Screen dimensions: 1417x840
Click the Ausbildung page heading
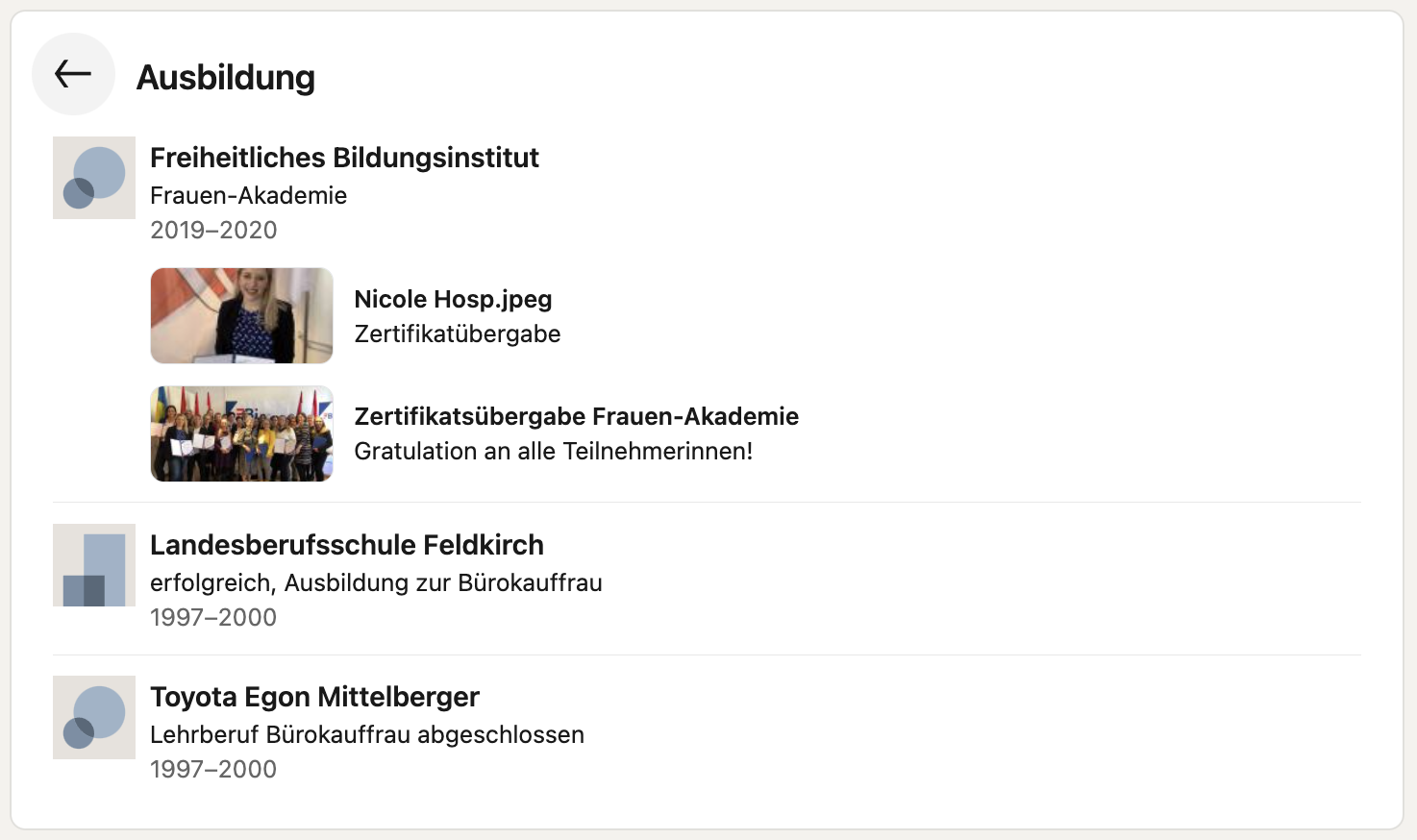tap(226, 77)
